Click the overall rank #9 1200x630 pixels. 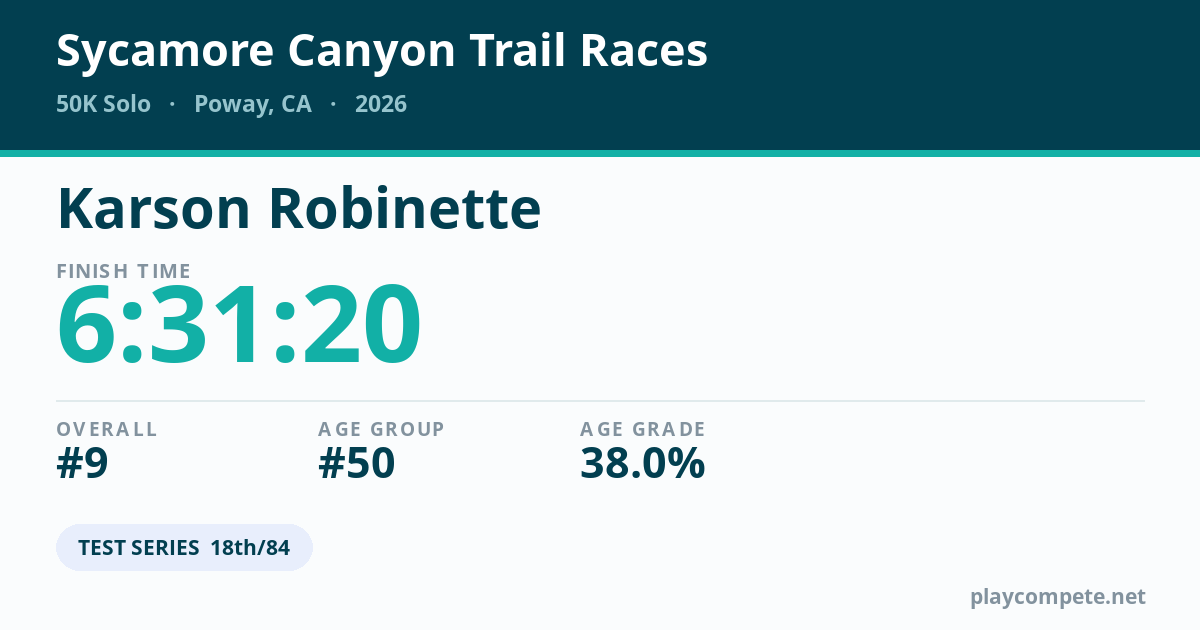tap(82, 463)
